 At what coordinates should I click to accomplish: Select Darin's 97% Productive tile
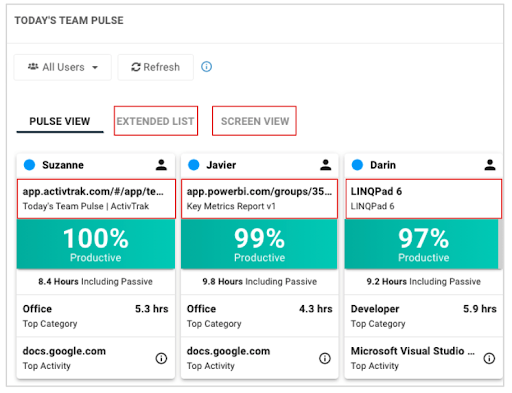[x=423, y=244]
